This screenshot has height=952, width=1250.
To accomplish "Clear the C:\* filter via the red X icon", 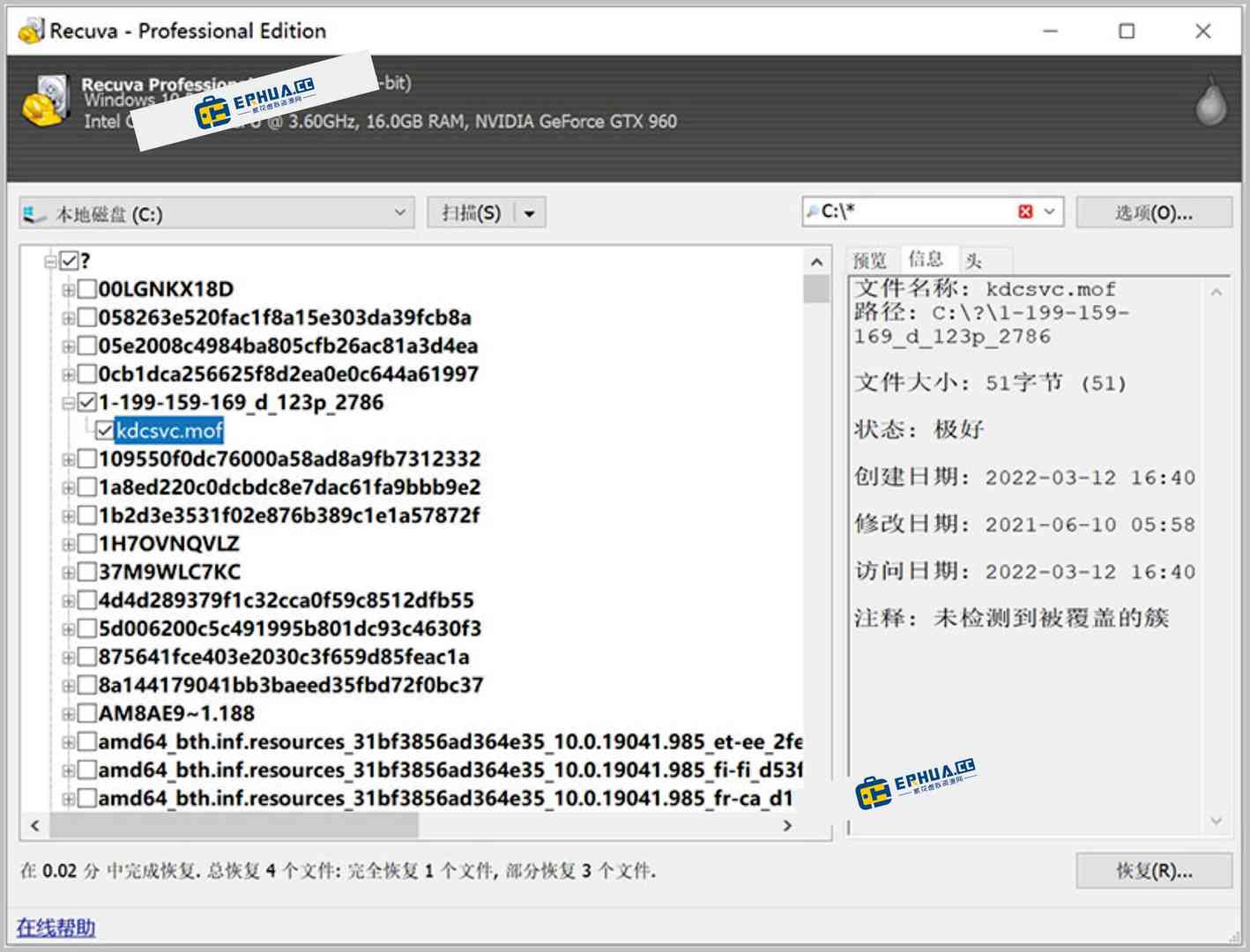I will click(x=1025, y=211).
